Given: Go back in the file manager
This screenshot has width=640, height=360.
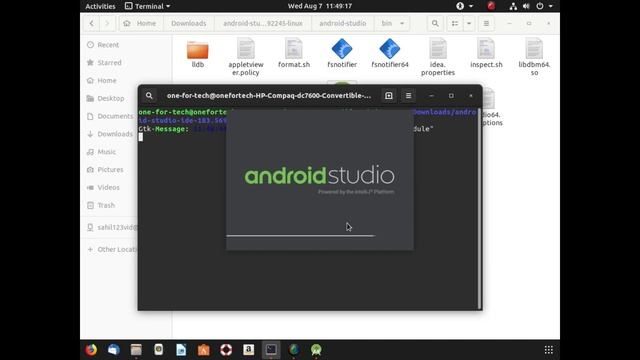Looking at the screenshot, I should pyautogui.click(x=91, y=24).
